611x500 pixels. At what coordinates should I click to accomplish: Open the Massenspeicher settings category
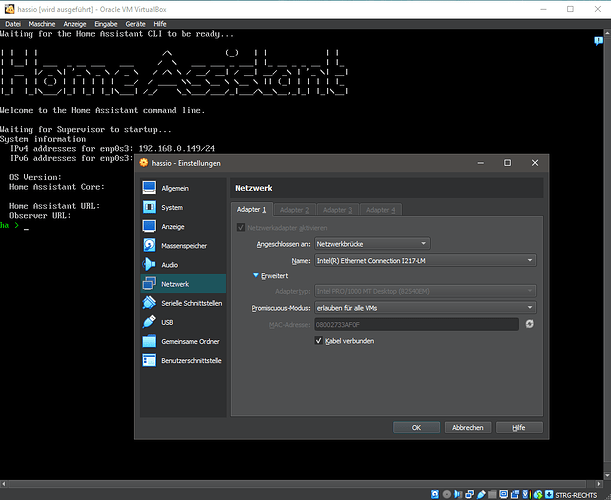183,246
